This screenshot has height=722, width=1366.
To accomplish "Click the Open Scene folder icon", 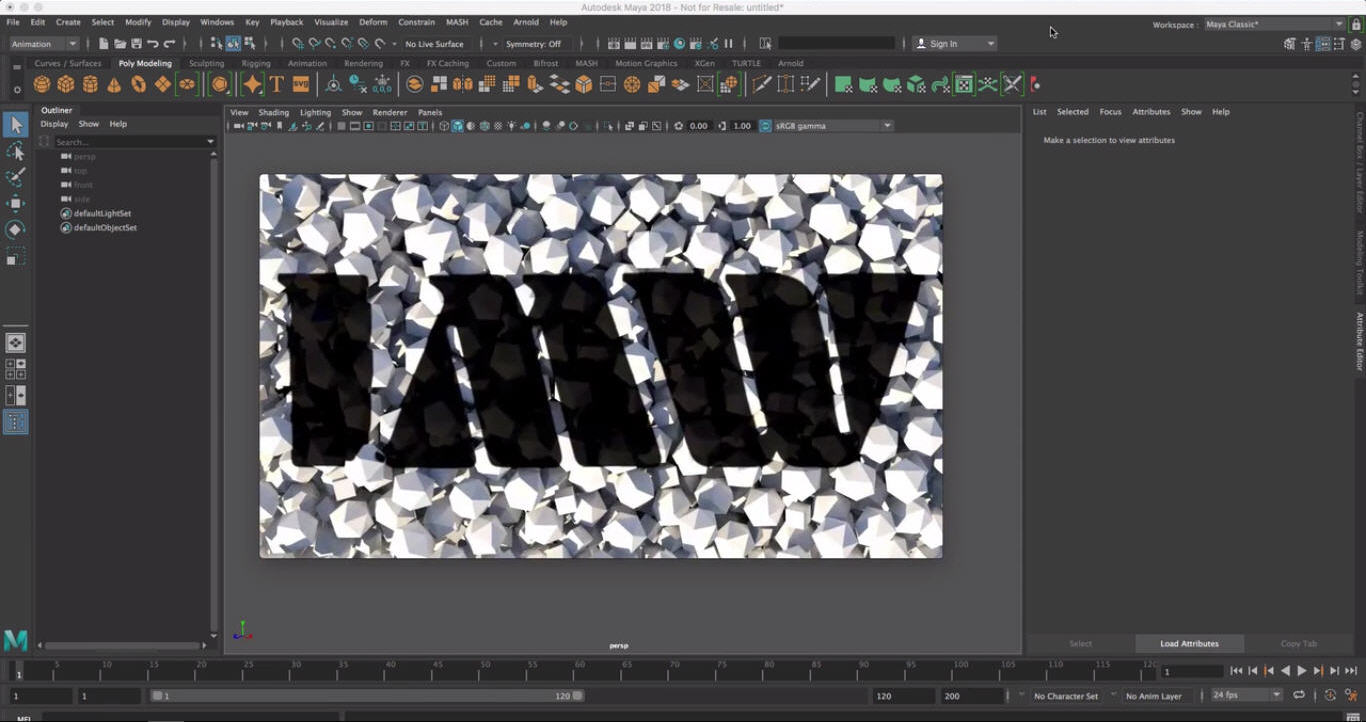I will 120,44.
